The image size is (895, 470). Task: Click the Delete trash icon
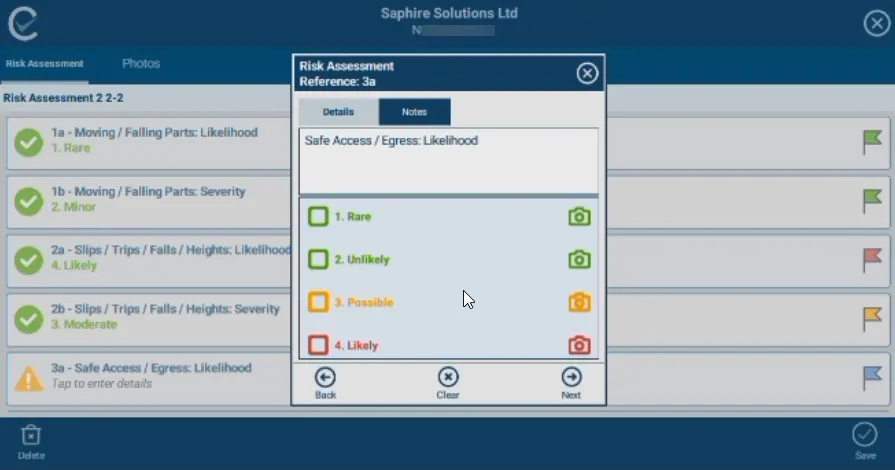31,435
